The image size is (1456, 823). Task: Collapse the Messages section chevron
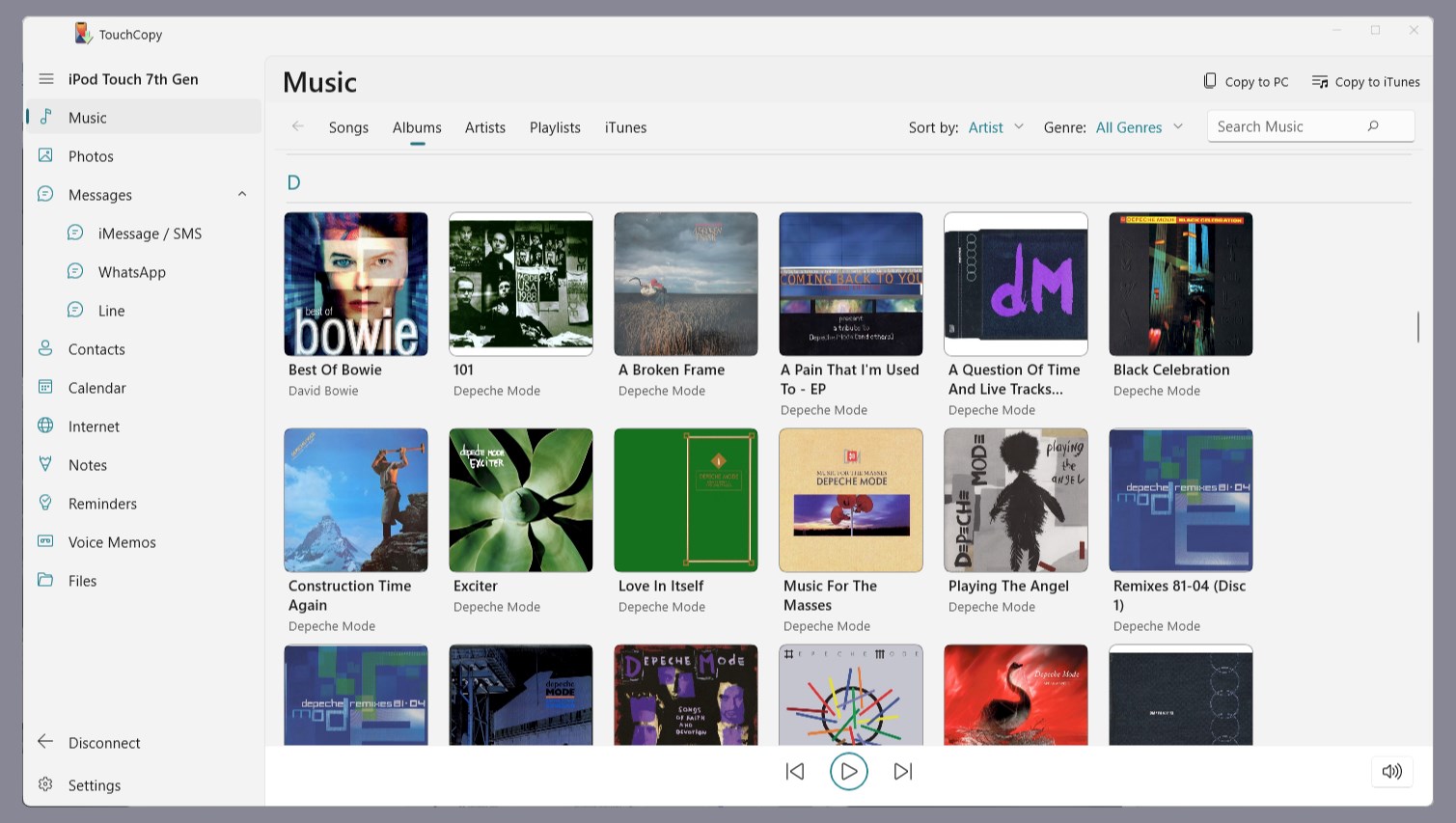242,194
